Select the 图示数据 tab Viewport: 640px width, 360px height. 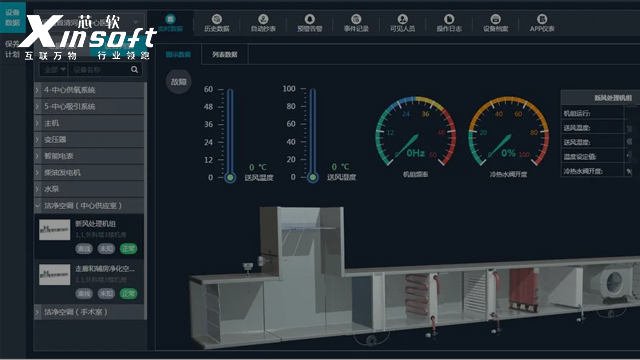coord(178,55)
